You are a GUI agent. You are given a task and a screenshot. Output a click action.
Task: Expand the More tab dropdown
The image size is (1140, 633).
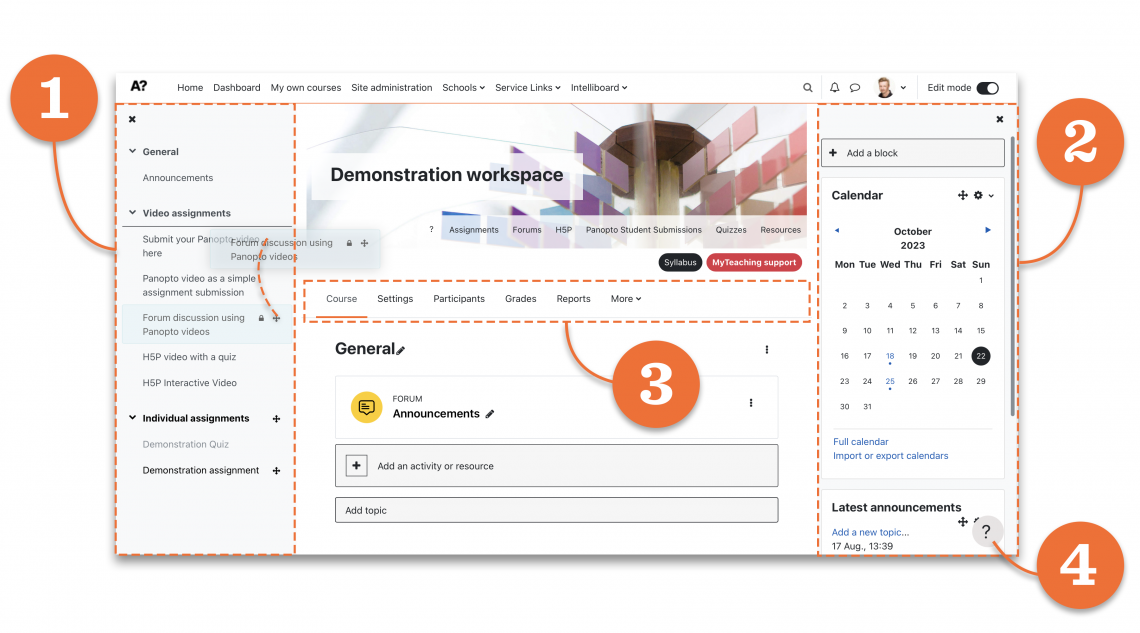click(626, 299)
